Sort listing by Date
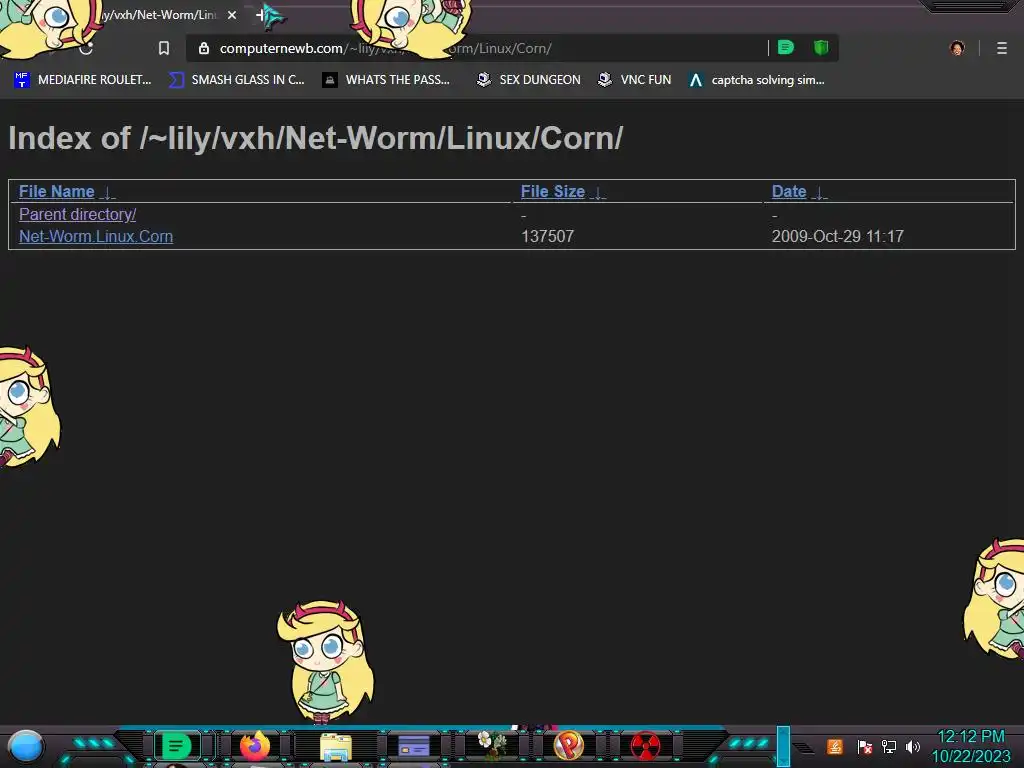 [x=789, y=191]
